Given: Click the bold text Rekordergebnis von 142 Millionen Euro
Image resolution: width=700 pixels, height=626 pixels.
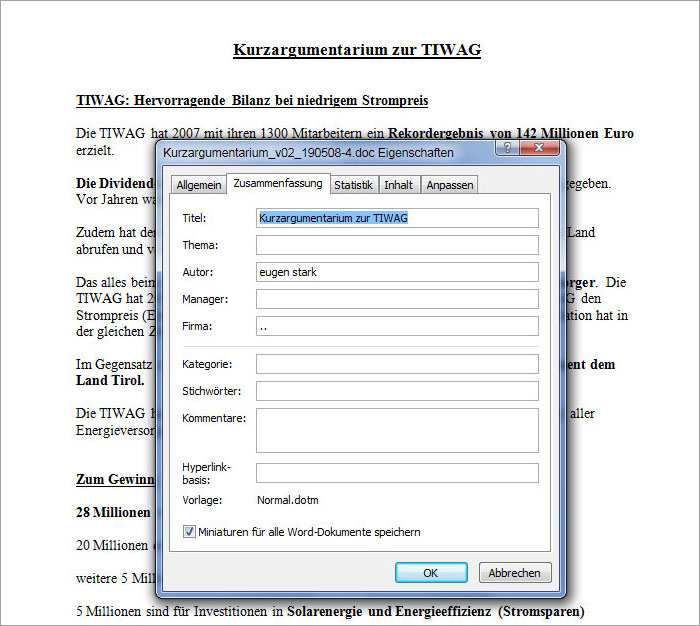Looking at the screenshot, I should coord(511,134).
